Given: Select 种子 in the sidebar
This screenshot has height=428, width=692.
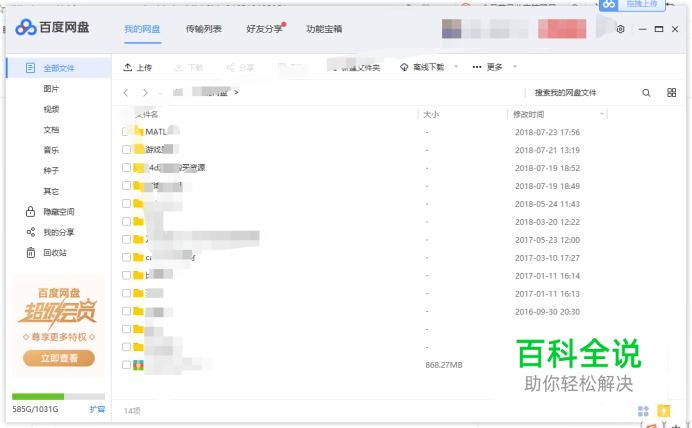Looking at the screenshot, I should click(x=51, y=171).
